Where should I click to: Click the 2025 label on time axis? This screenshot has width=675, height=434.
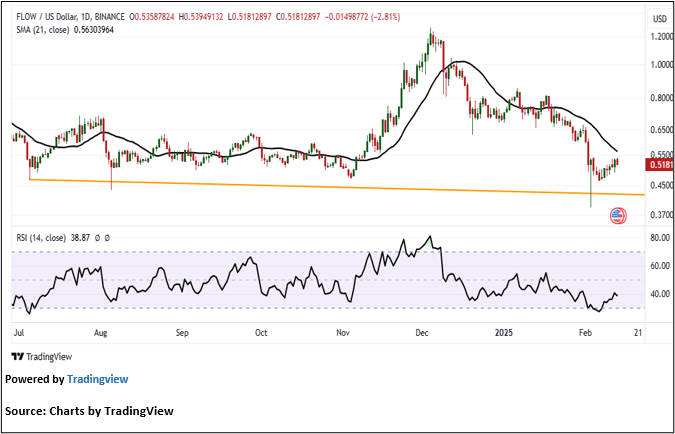tap(504, 333)
